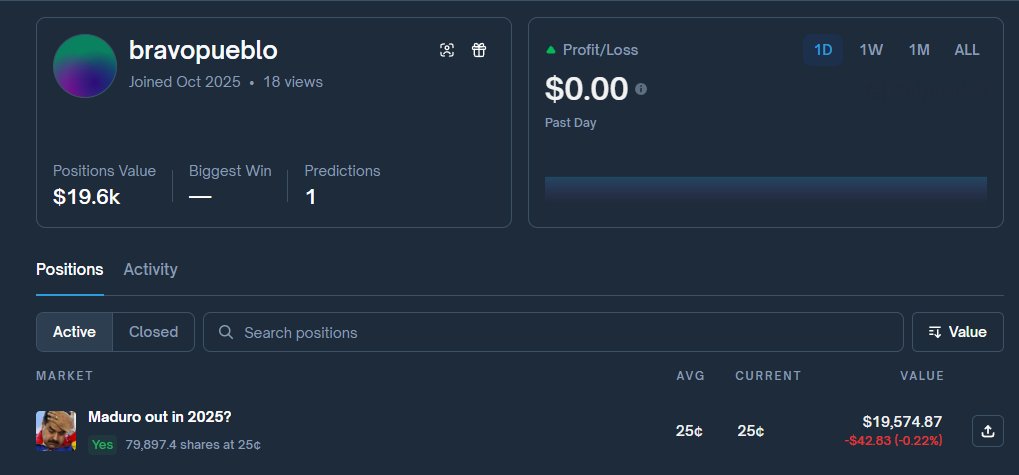Click the QR code scan icon

click(447, 50)
